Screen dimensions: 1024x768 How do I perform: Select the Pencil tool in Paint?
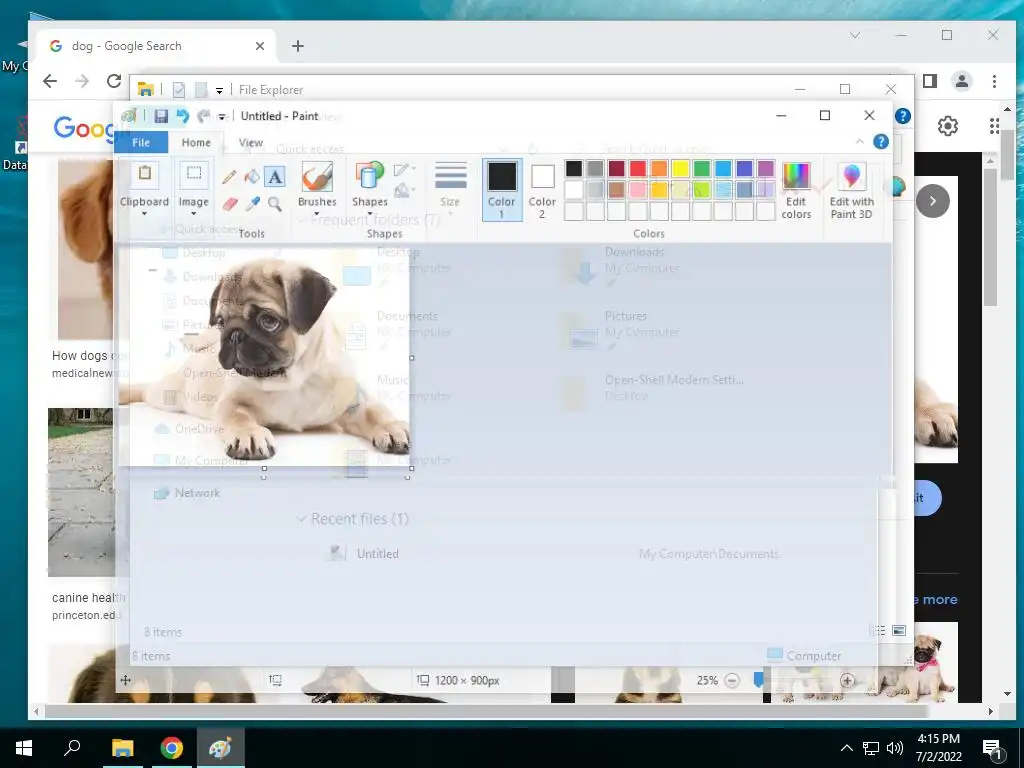tap(229, 177)
